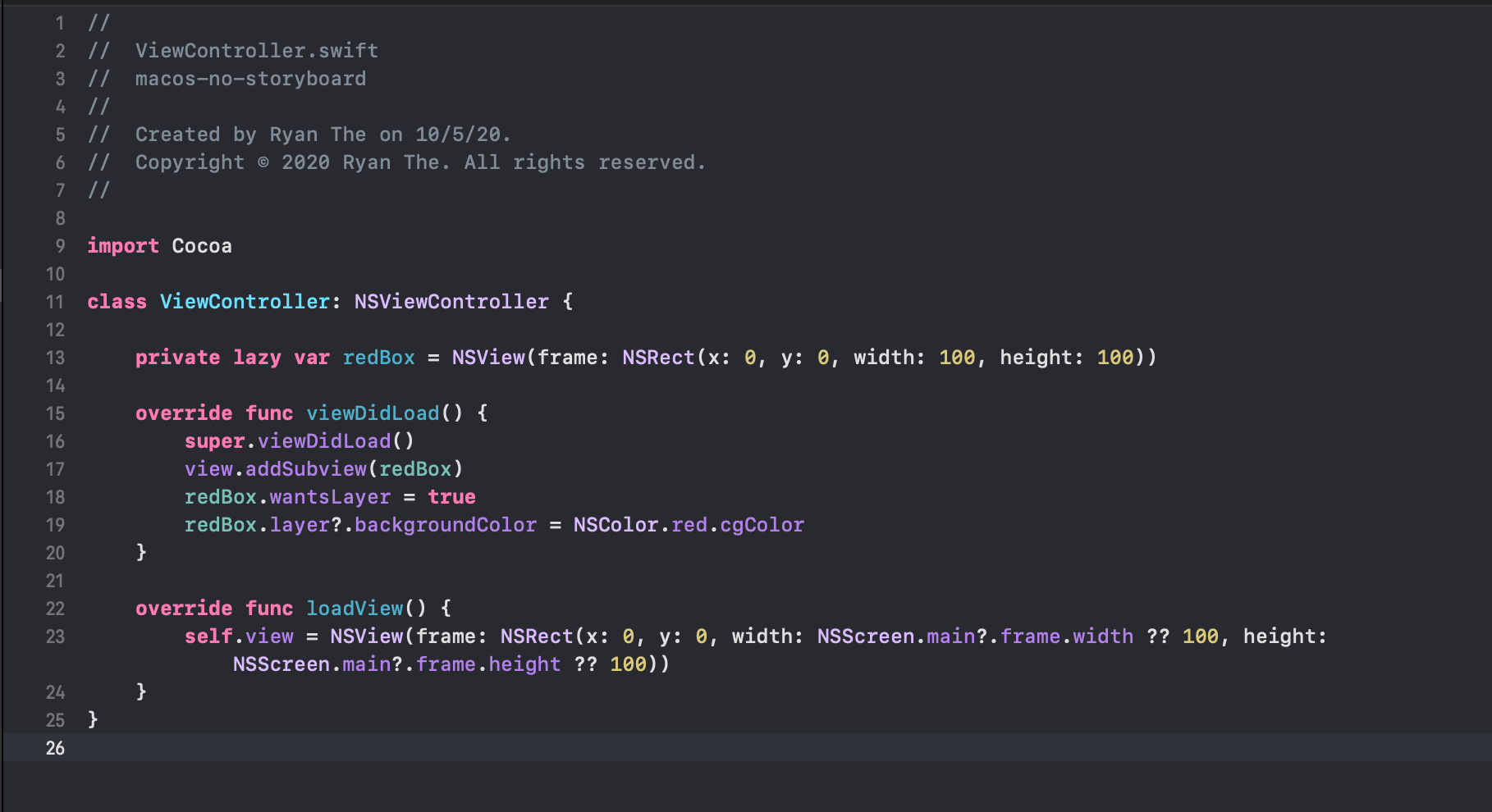This screenshot has width=1492, height=812.
Task: Click the closing brace on line 25
Action: pos(90,719)
